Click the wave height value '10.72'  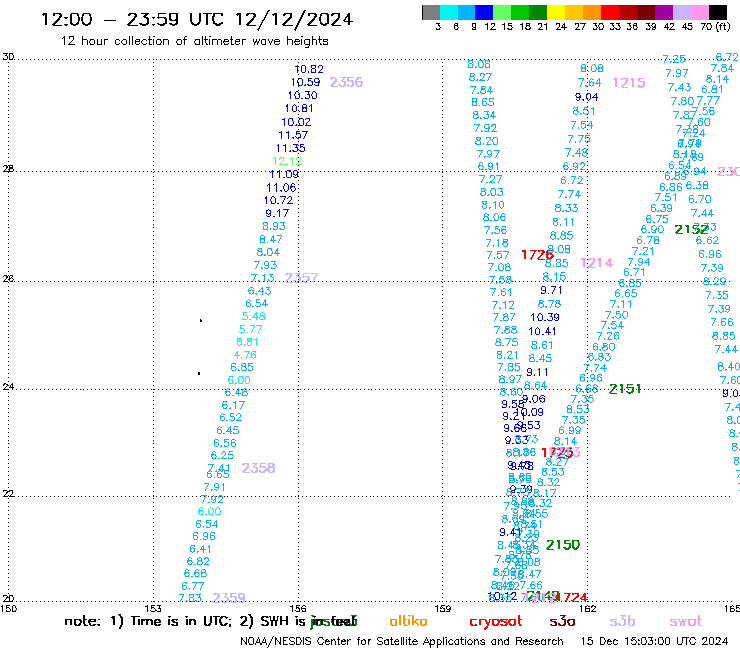[278, 200]
